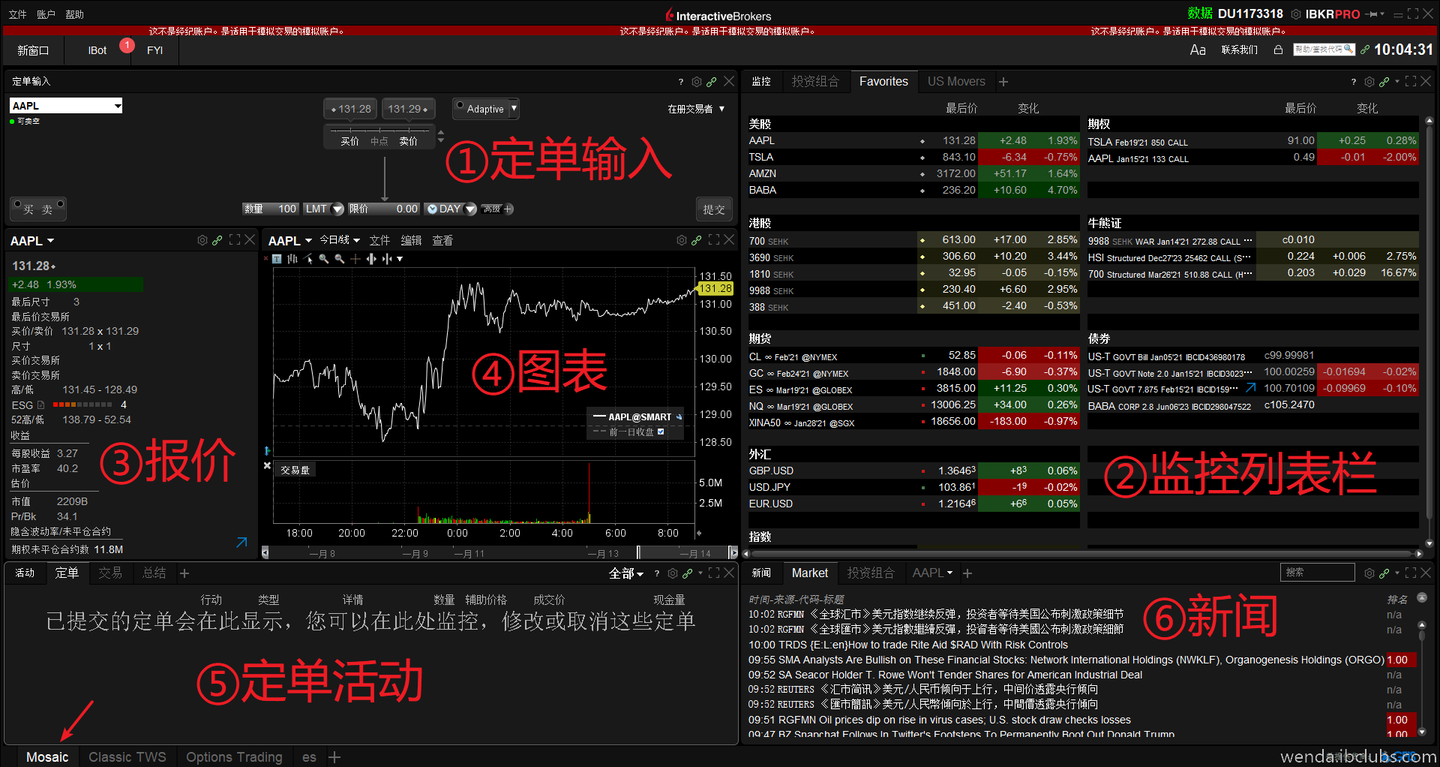Select the 买价 price button in order entry
The image size is (1440, 767).
[350, 141]
